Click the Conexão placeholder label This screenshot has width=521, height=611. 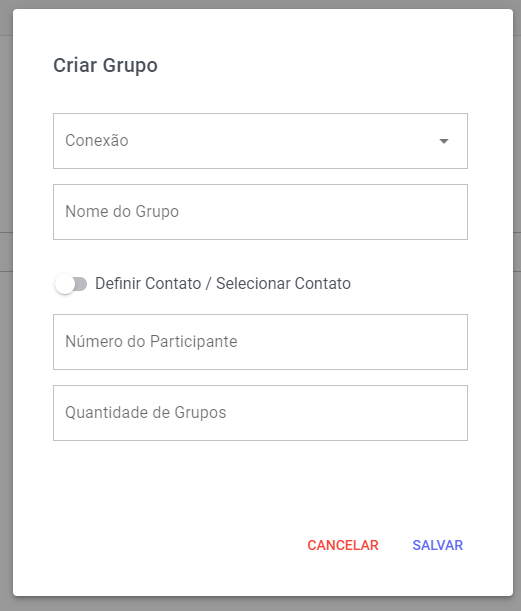coord(97,141)
